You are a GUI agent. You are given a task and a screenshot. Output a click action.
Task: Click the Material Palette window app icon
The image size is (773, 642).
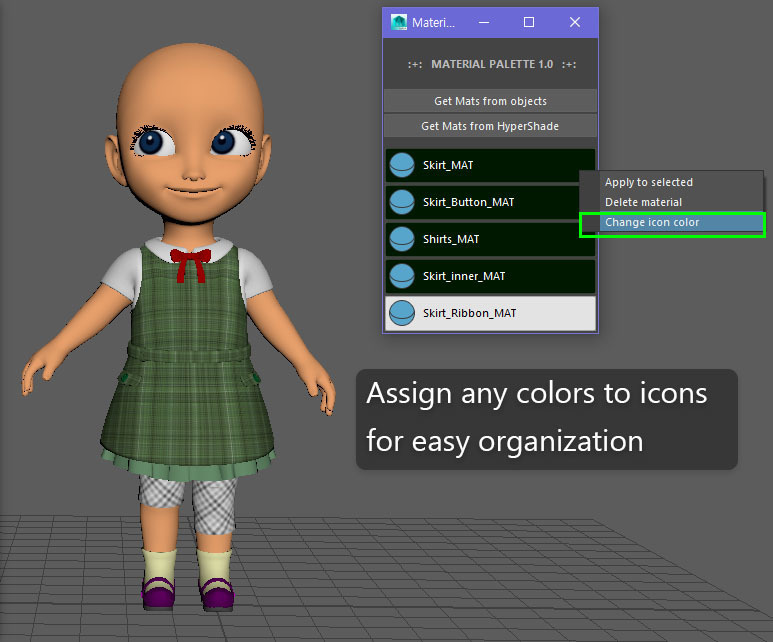pyautogui.click(x=399, y=22)
